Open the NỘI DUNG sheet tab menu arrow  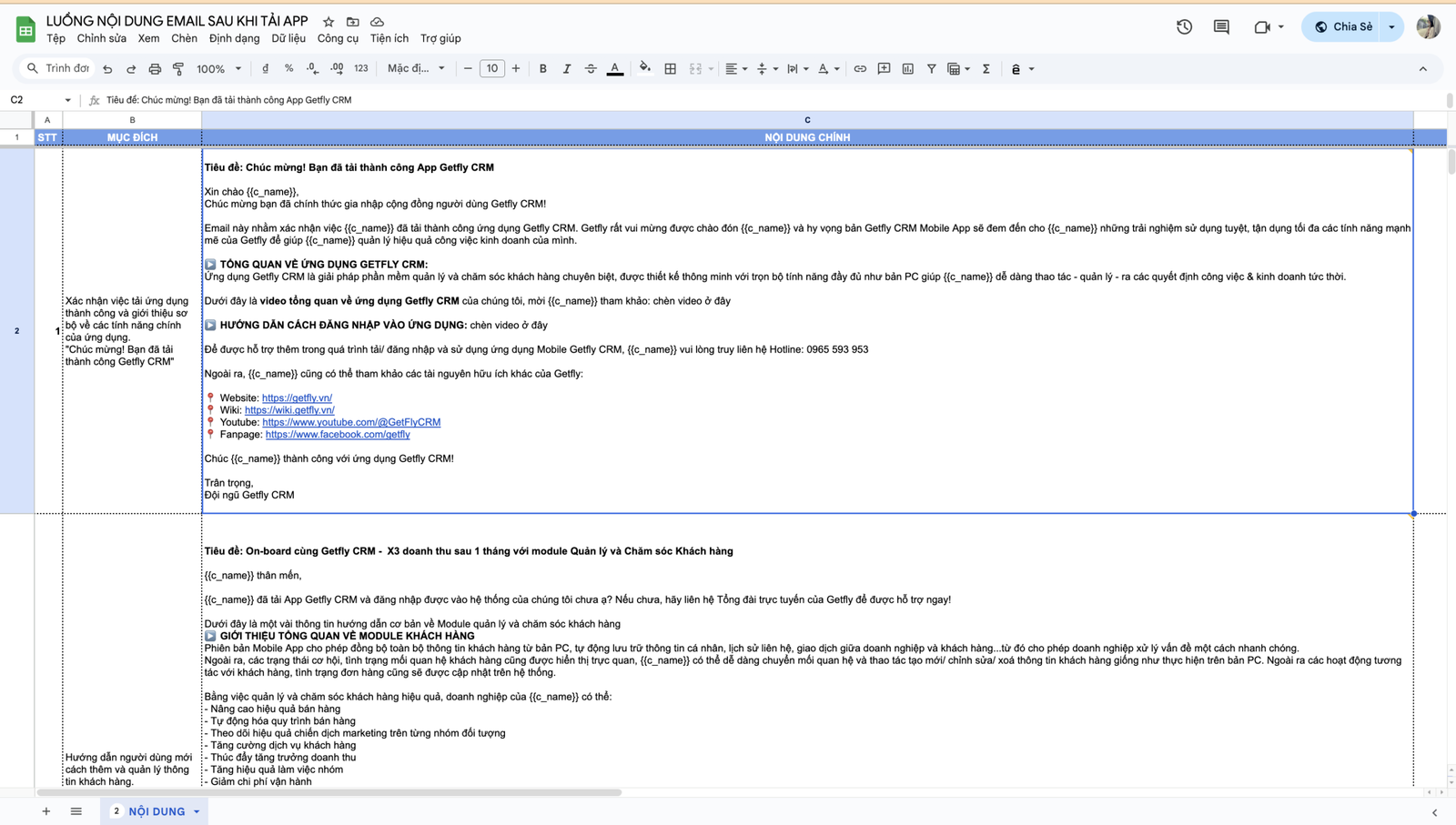click(x=197, y=811)
